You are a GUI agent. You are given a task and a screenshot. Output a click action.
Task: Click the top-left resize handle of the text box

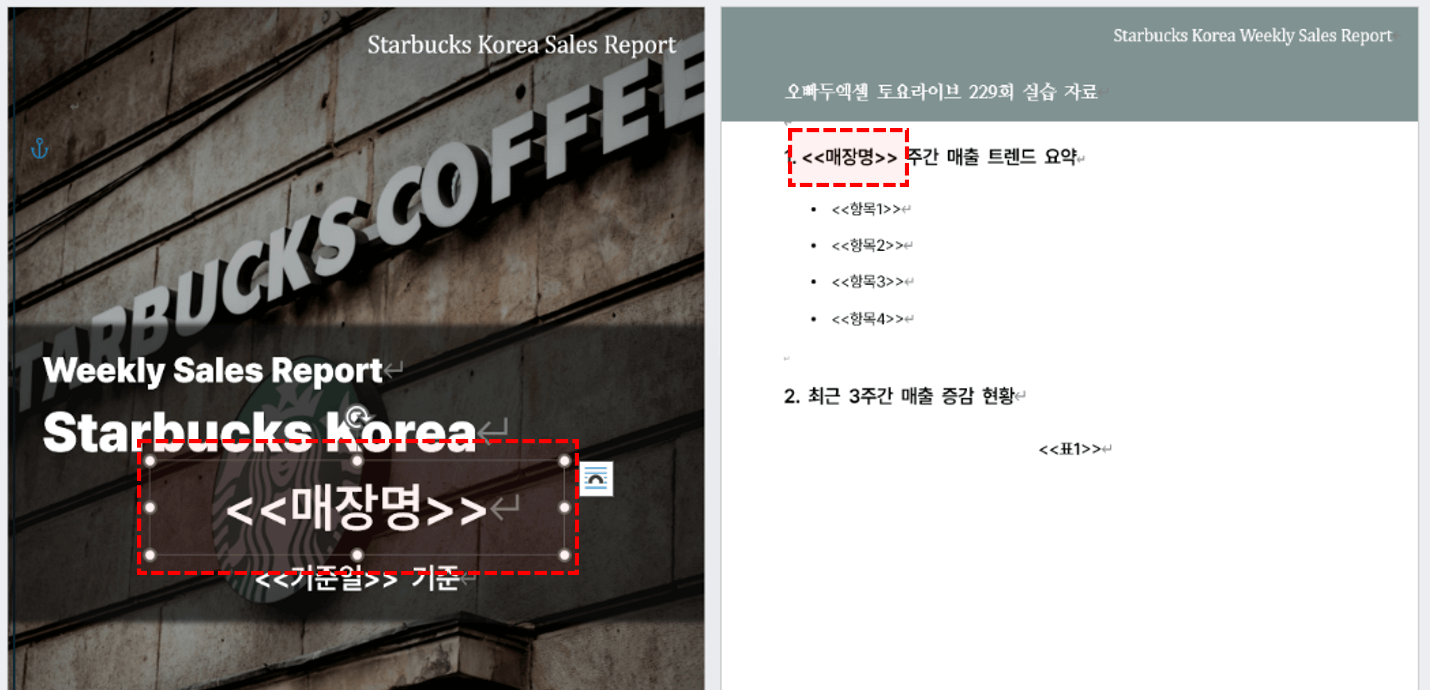pos(151,461)
